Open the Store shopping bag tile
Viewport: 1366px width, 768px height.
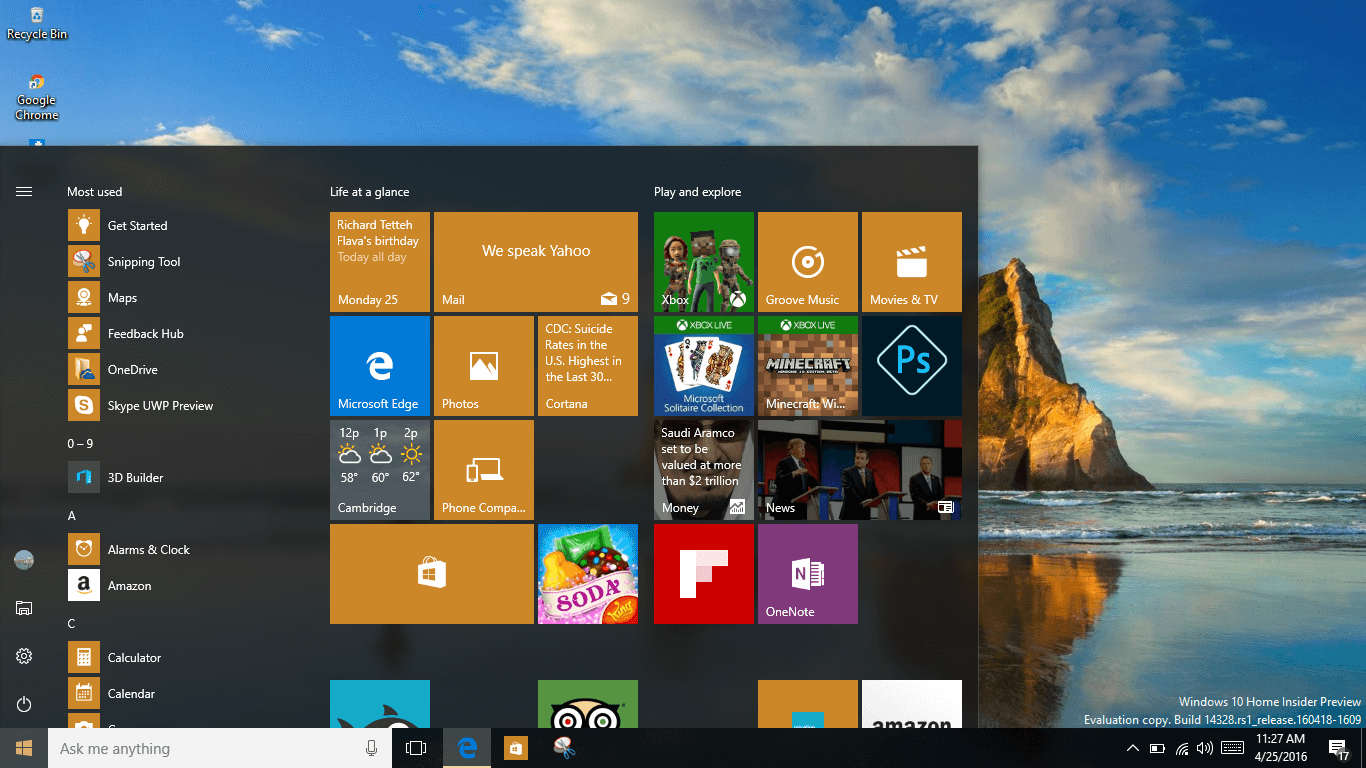tap(432, 574)
